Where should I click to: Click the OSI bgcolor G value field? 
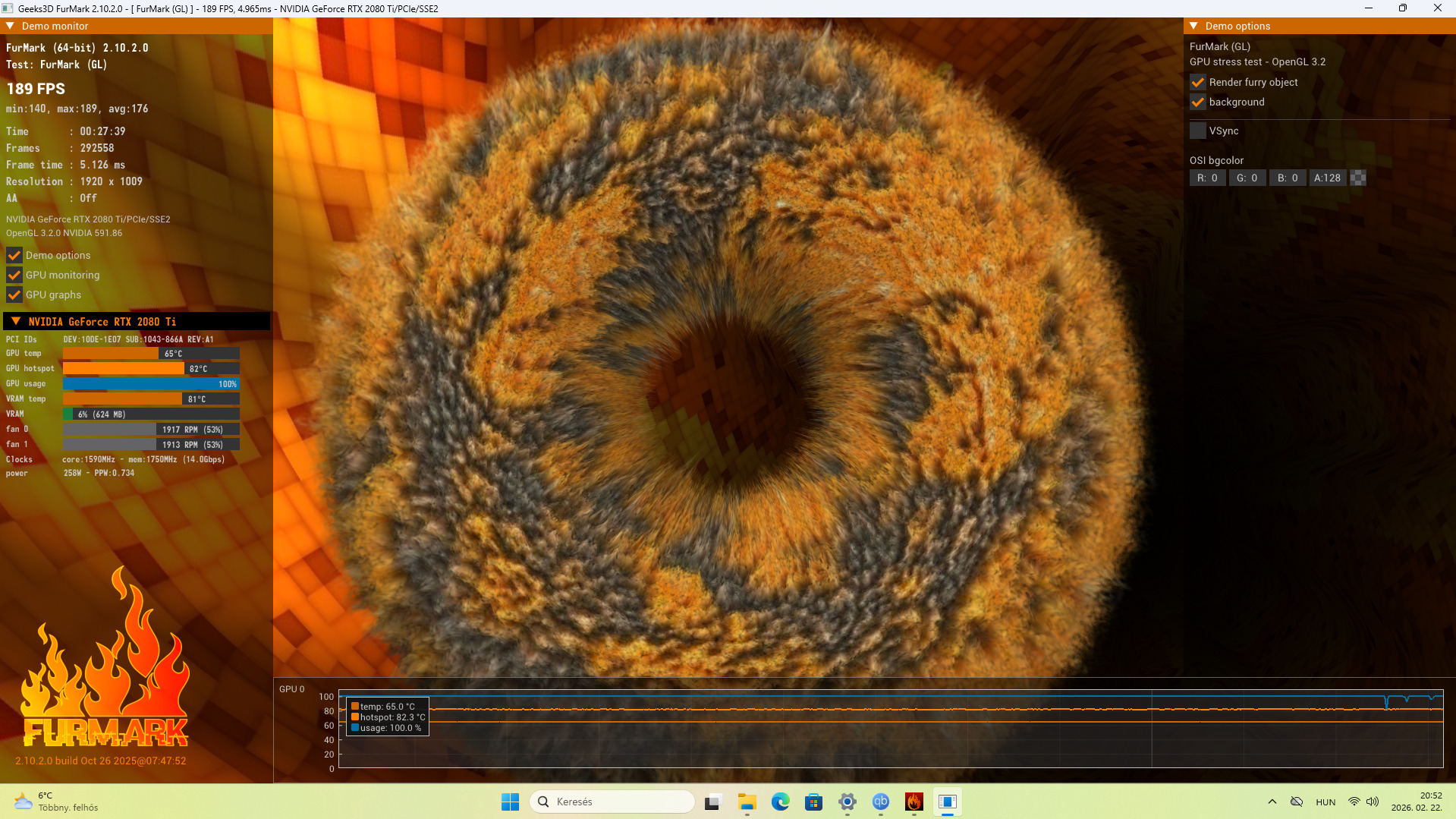pos(1247,178)
